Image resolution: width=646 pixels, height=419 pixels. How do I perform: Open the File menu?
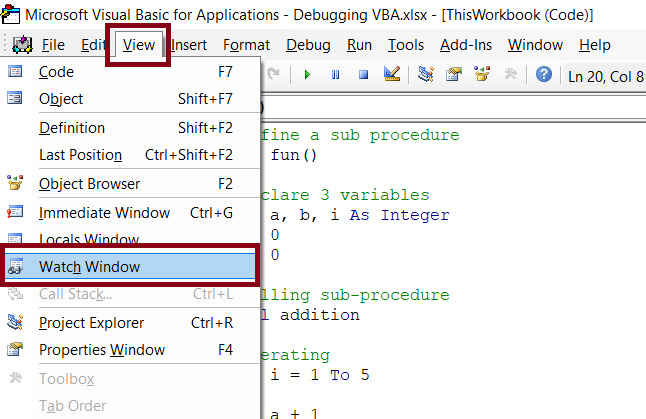pos(53,45)
